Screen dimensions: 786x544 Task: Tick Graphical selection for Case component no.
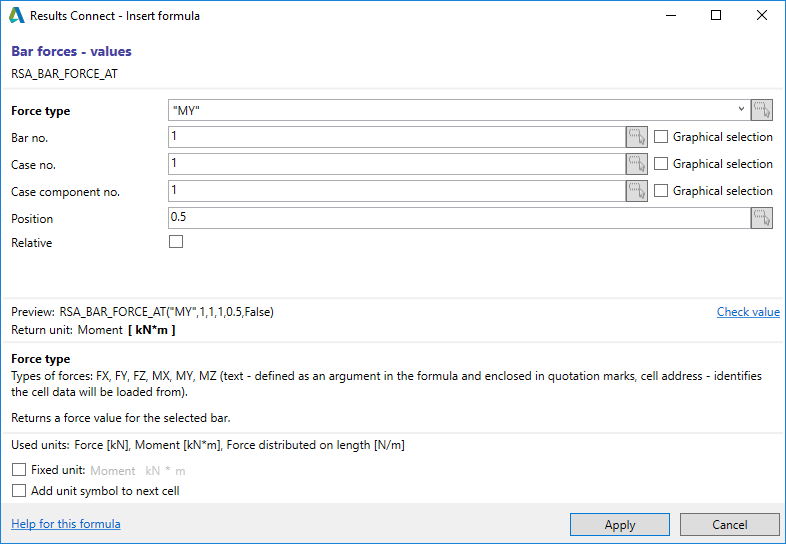coord(661,191)
